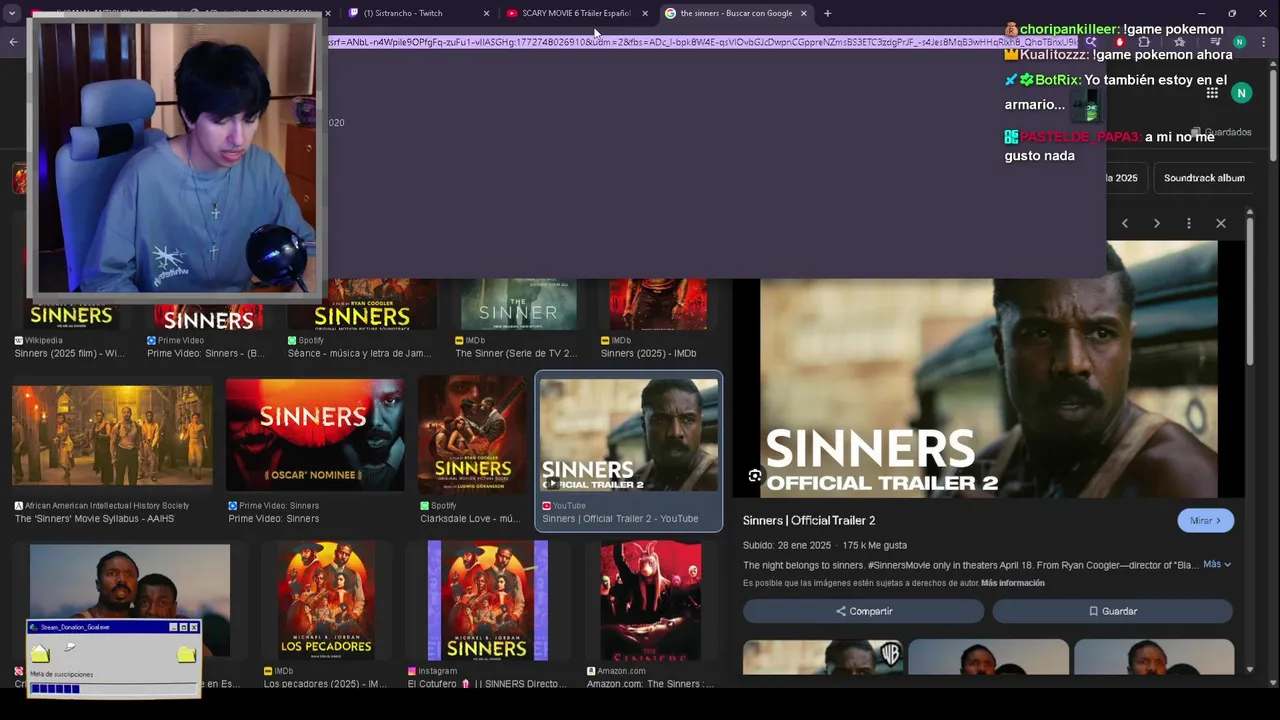The image size is (1280, 720).
Task: Open the large Sinners Official Trailer 2 preview image
Action: pyautogui.click(x=988, y=369)
